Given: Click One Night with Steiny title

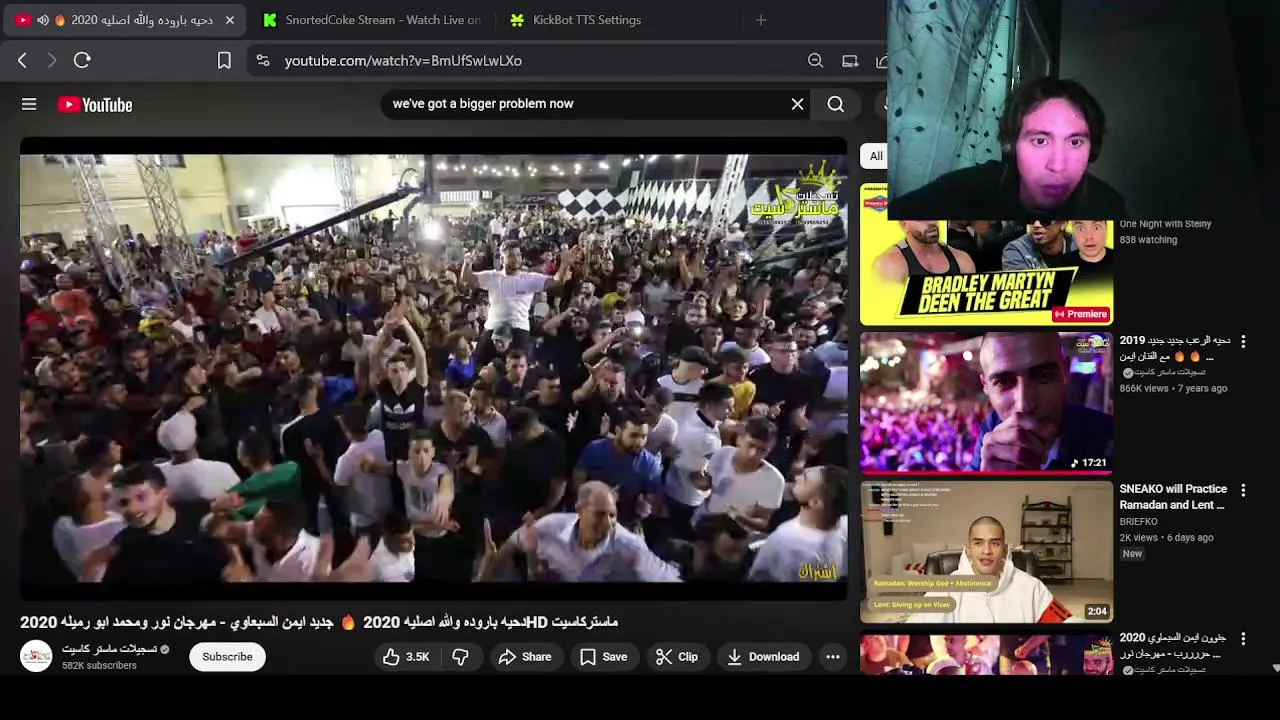Looking at the screenshot, I should 1165,224.
